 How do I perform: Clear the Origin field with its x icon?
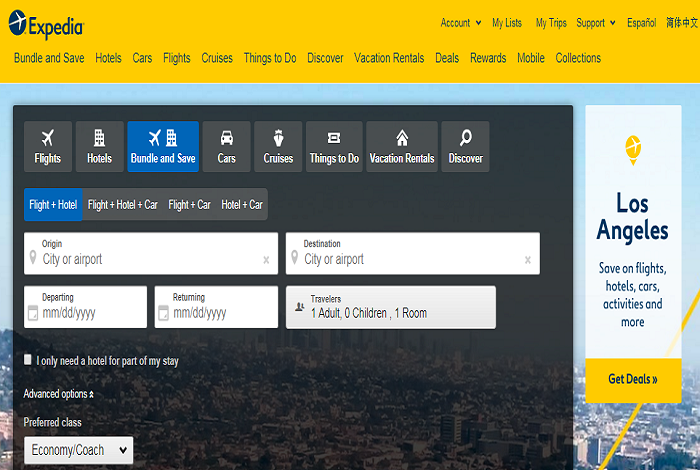click(x=266, y=260)
